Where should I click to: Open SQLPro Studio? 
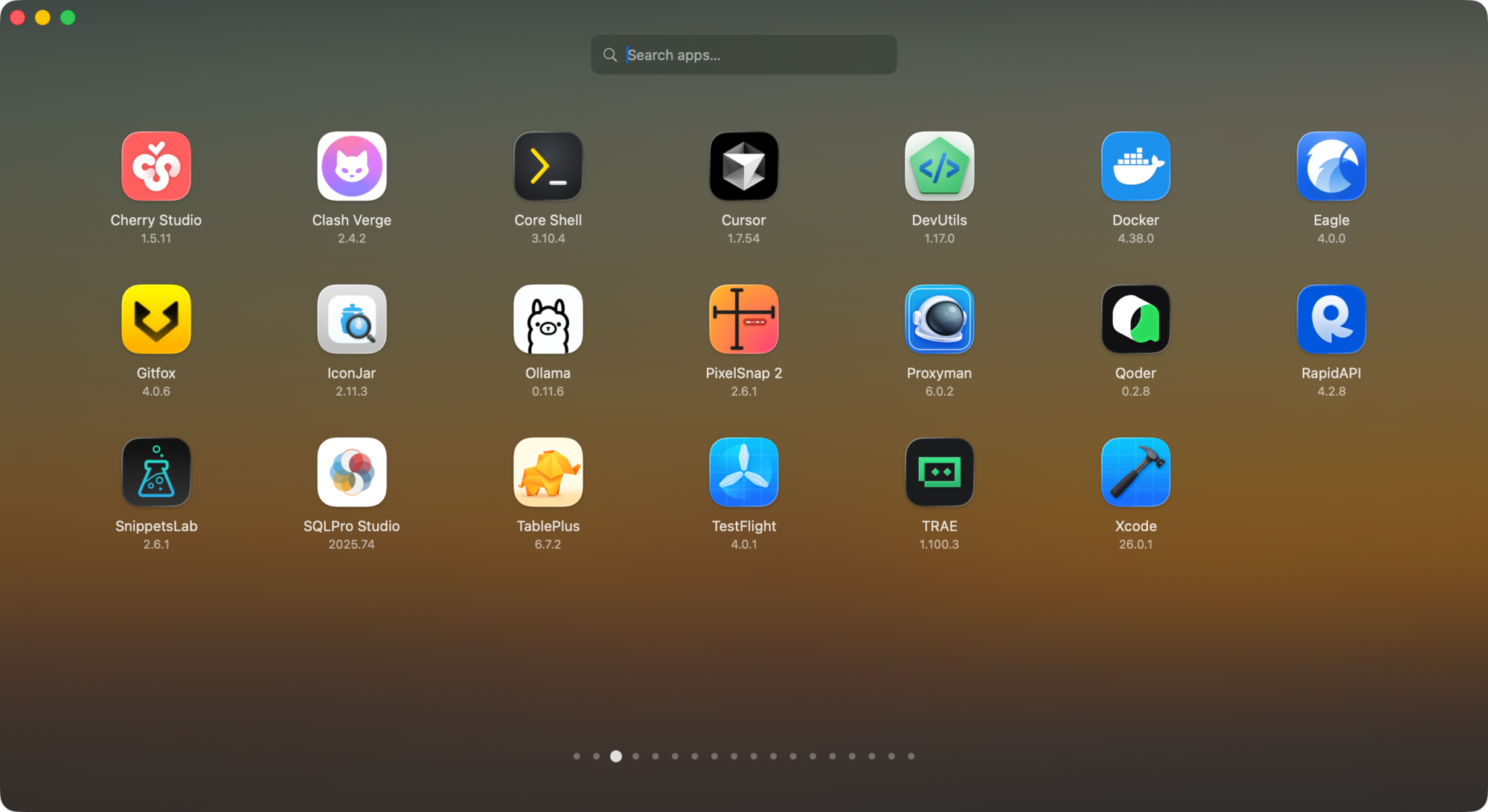coord(352,472)
